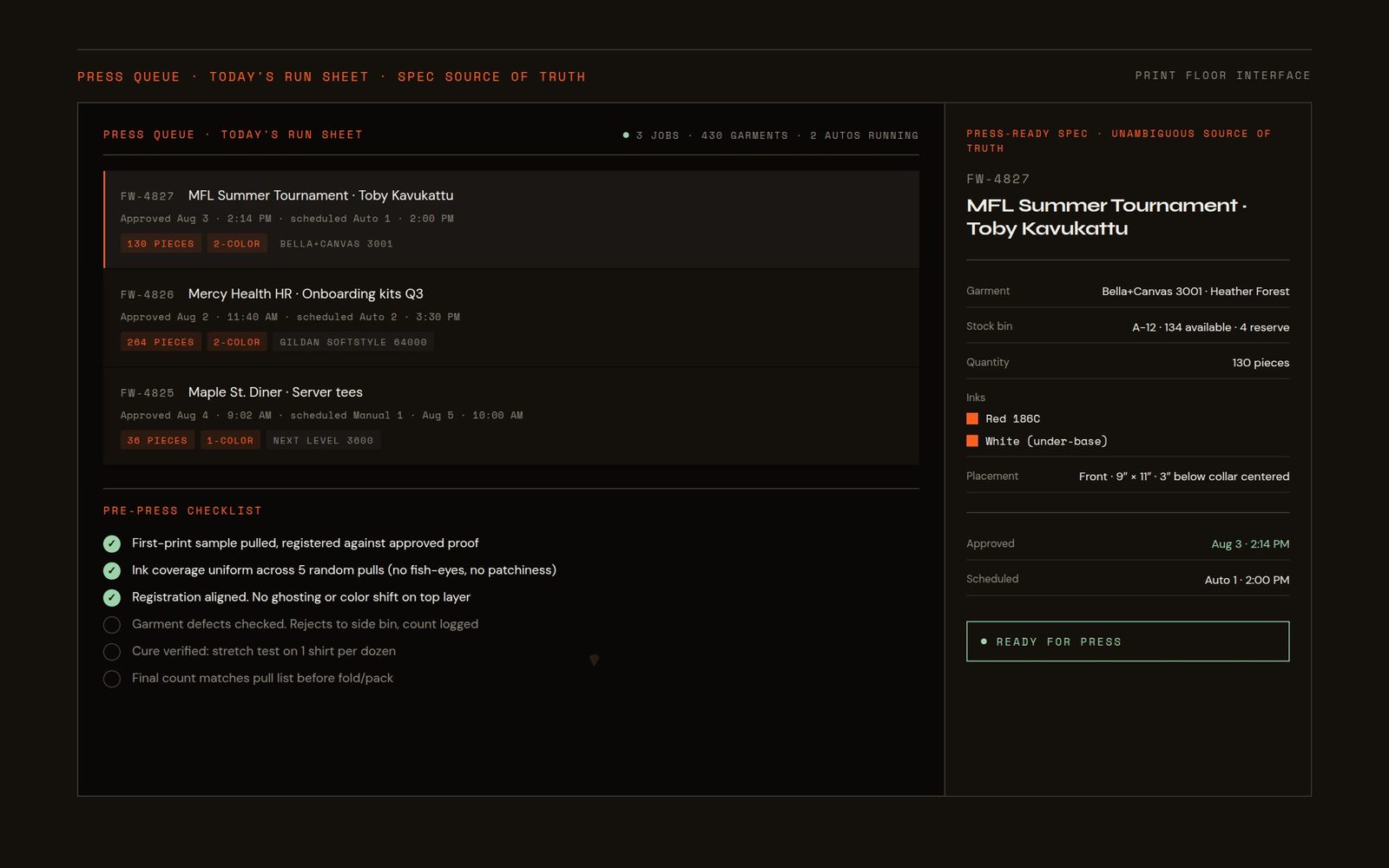Select job FW-4825 Maple St. Diner
Image resolution: width=1389 pixels, height=868 pixels.
(x=511, y=416)
